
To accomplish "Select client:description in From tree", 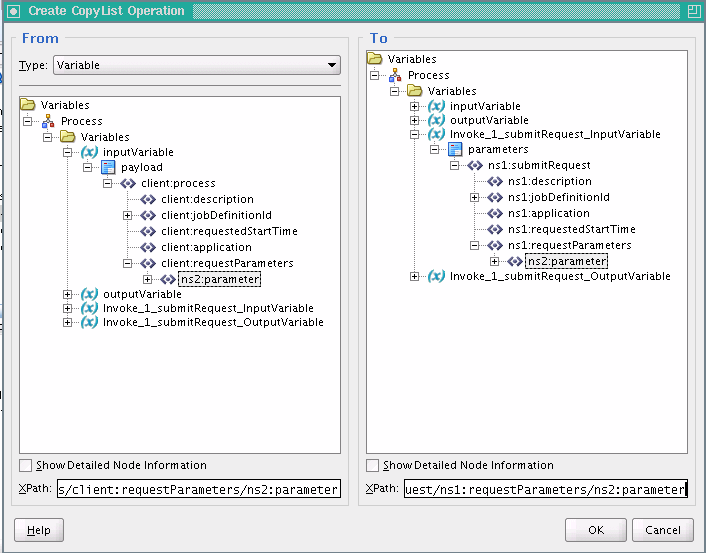I will click(208, 199).
